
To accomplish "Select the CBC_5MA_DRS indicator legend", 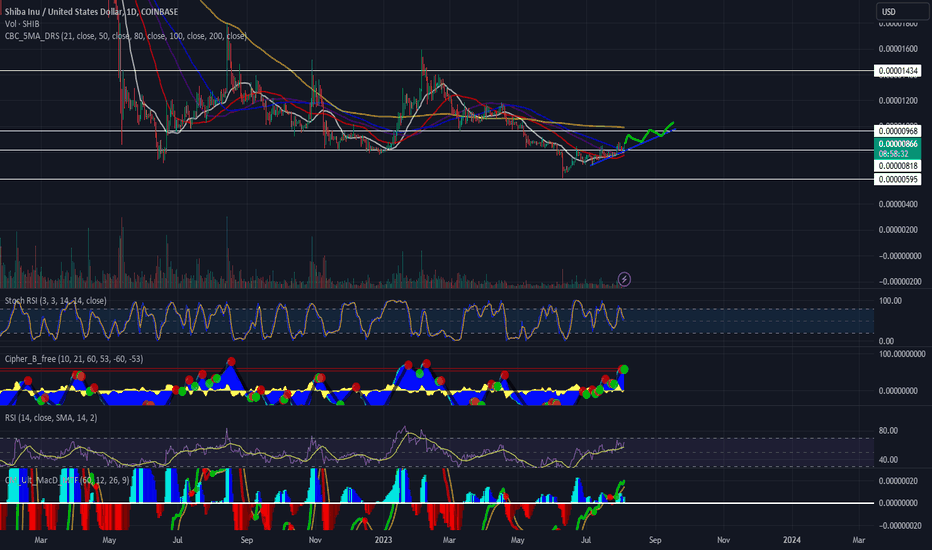I will click(x=125, y=36).
